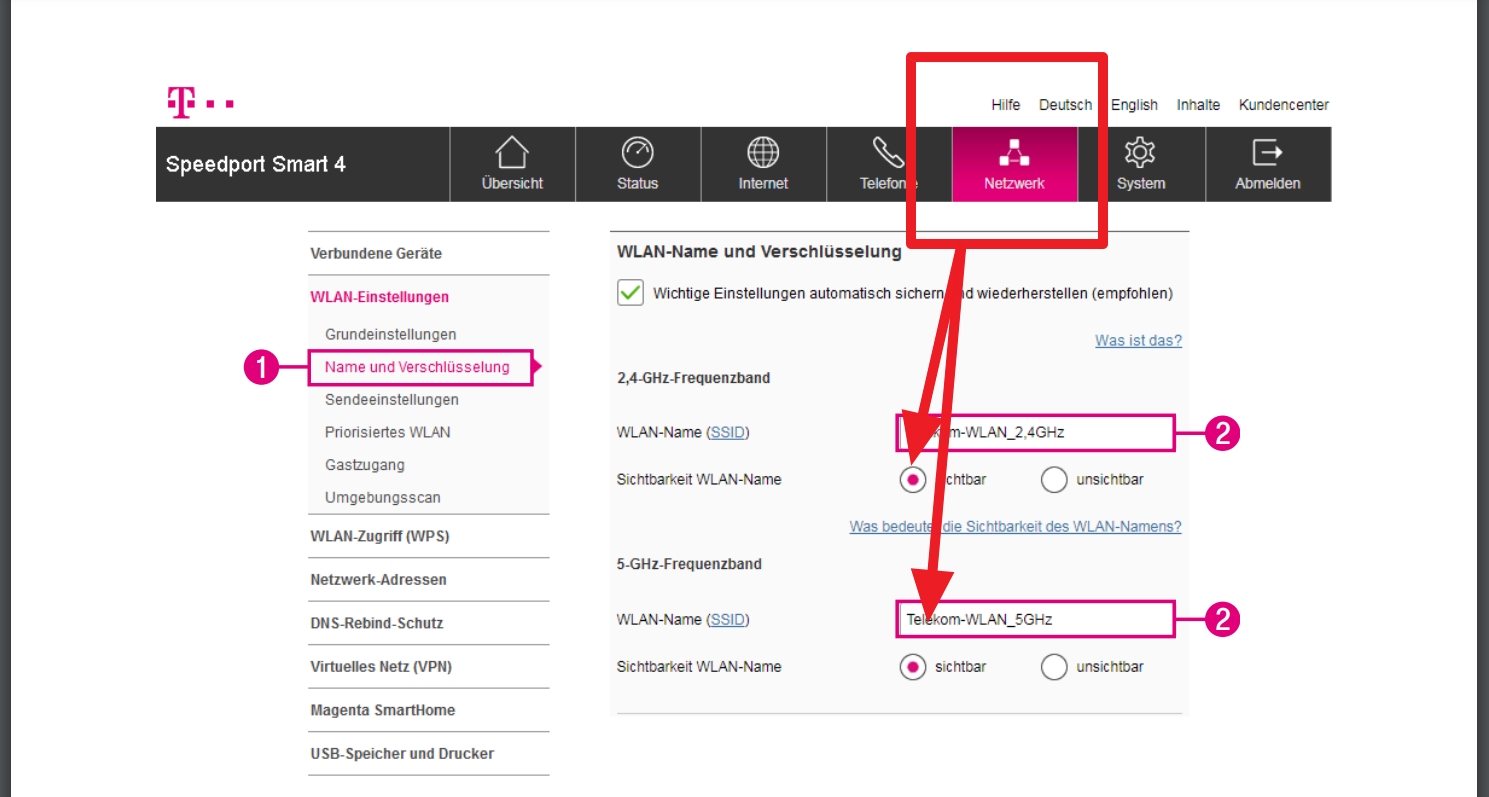Click the 5-GHz WLAN-Name input field

tap(1034, 620)
